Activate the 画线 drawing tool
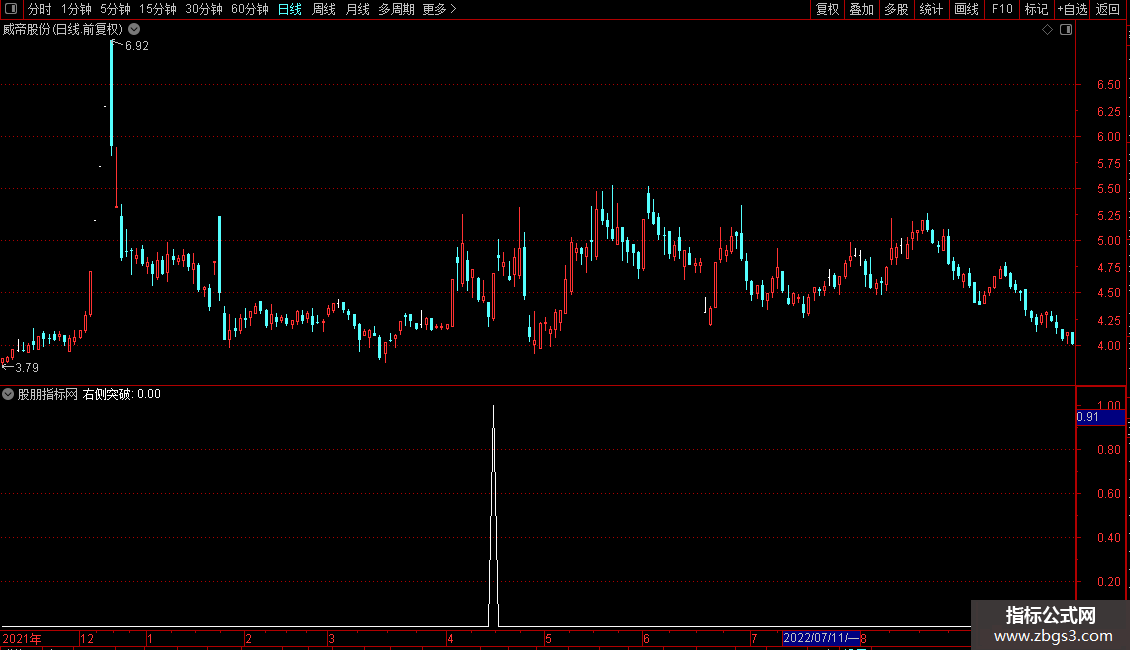Viewport: 1130px width, 650px height. [966, 9]
